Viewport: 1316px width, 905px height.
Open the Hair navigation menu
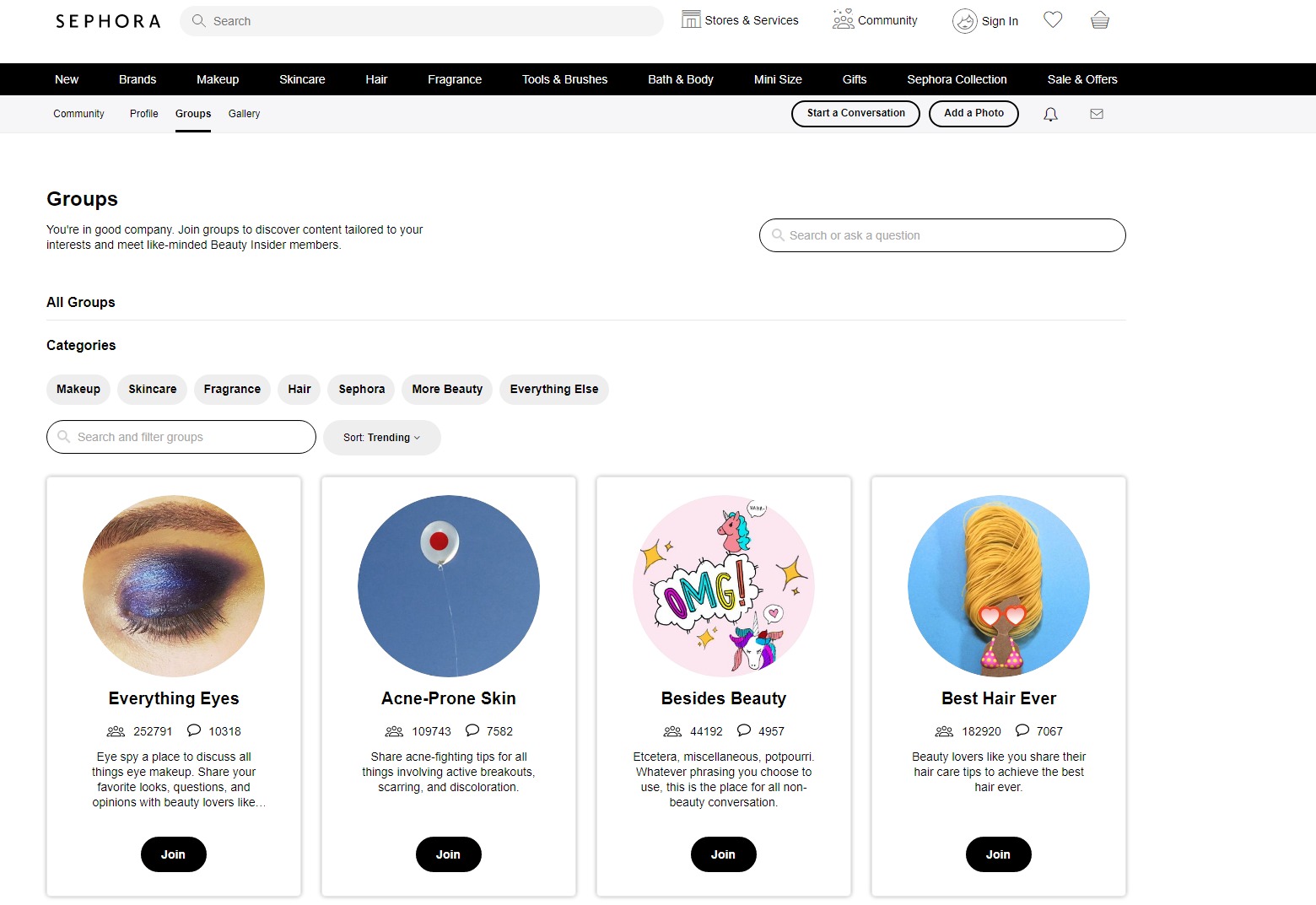pyautogui.click(x=376, y=79)
